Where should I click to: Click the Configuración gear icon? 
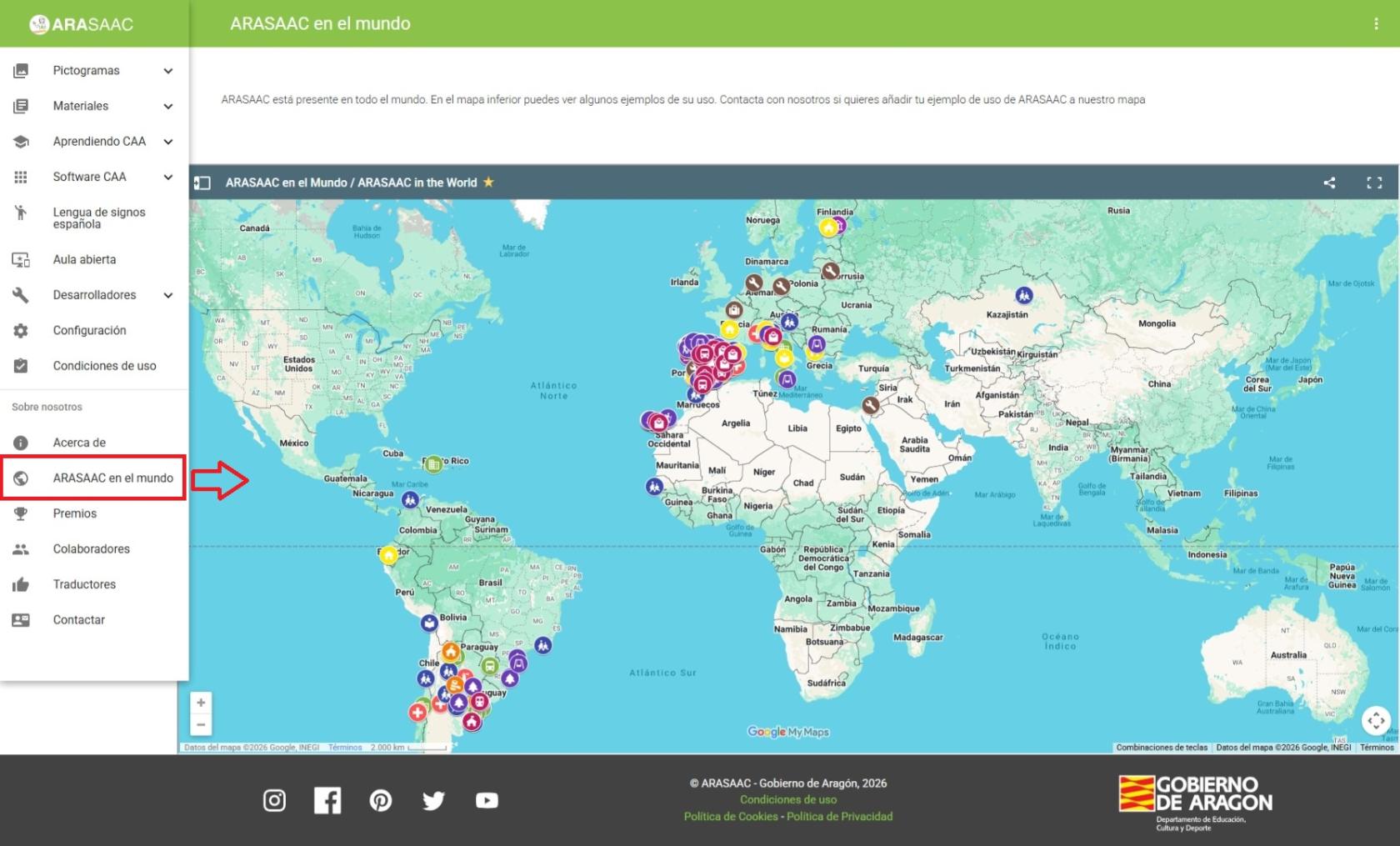point(21,331)
